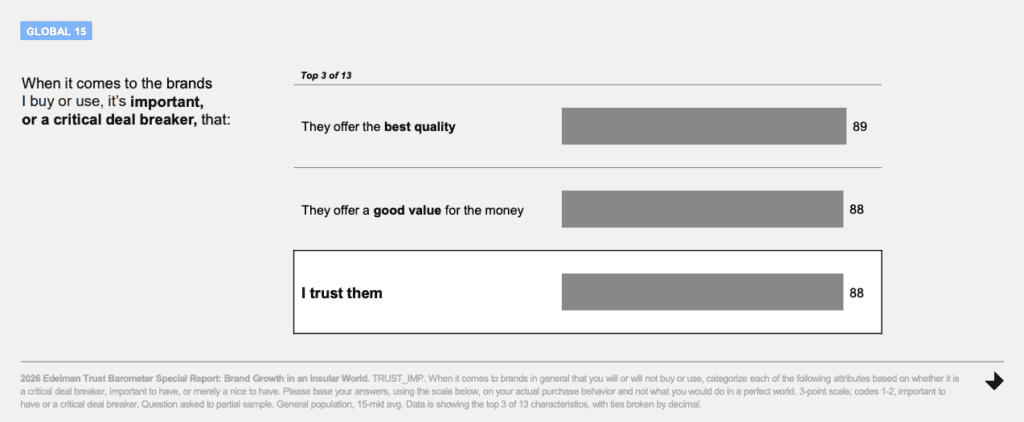Image resolution: width=1024 pixels, height=422 pixels.
Task: Click the highlighted white box around I trust them
Action: tap(588, 292)
